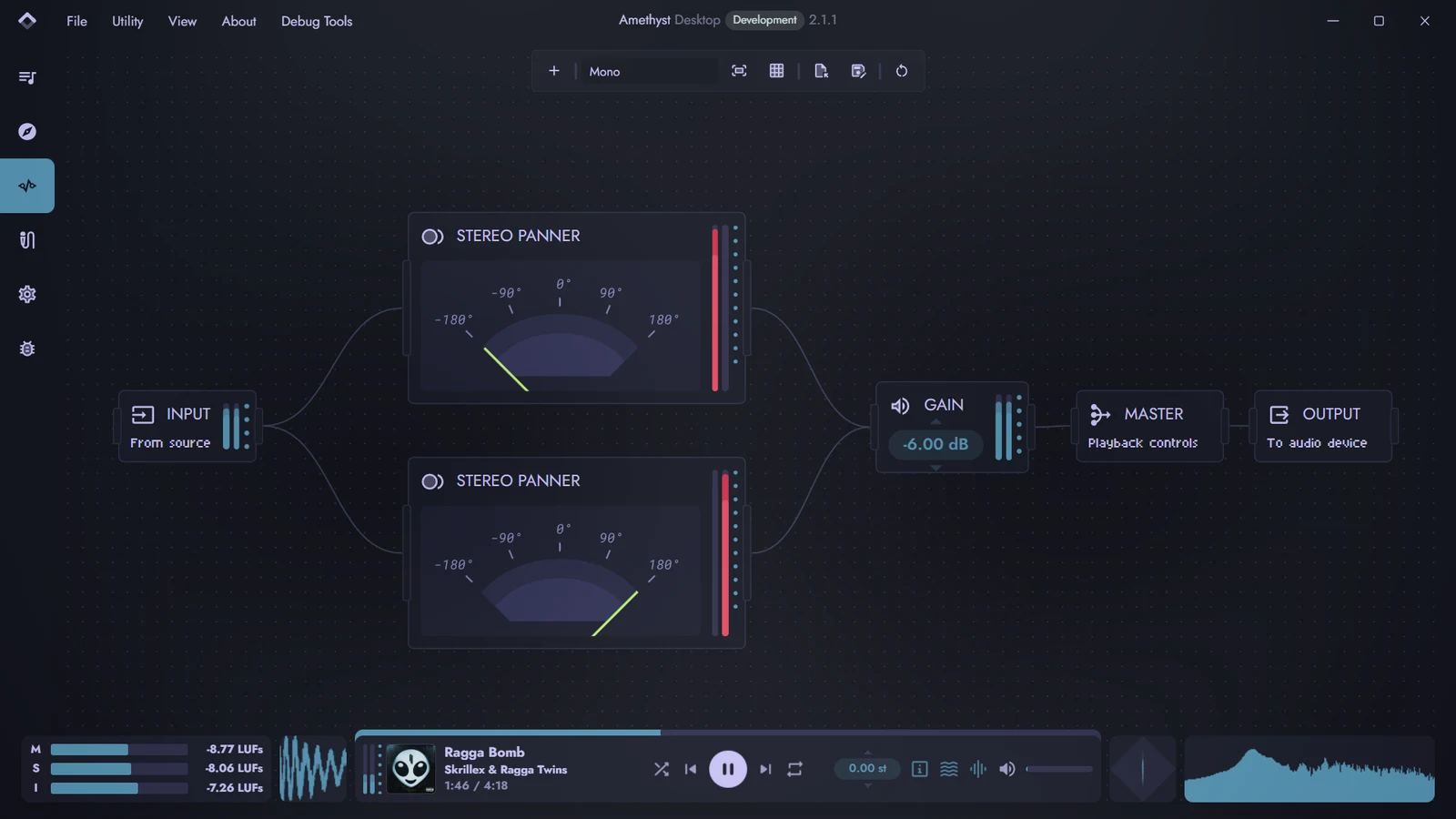
Task: Increase gain with arrow above -6.00 dB
Action: 935,422
